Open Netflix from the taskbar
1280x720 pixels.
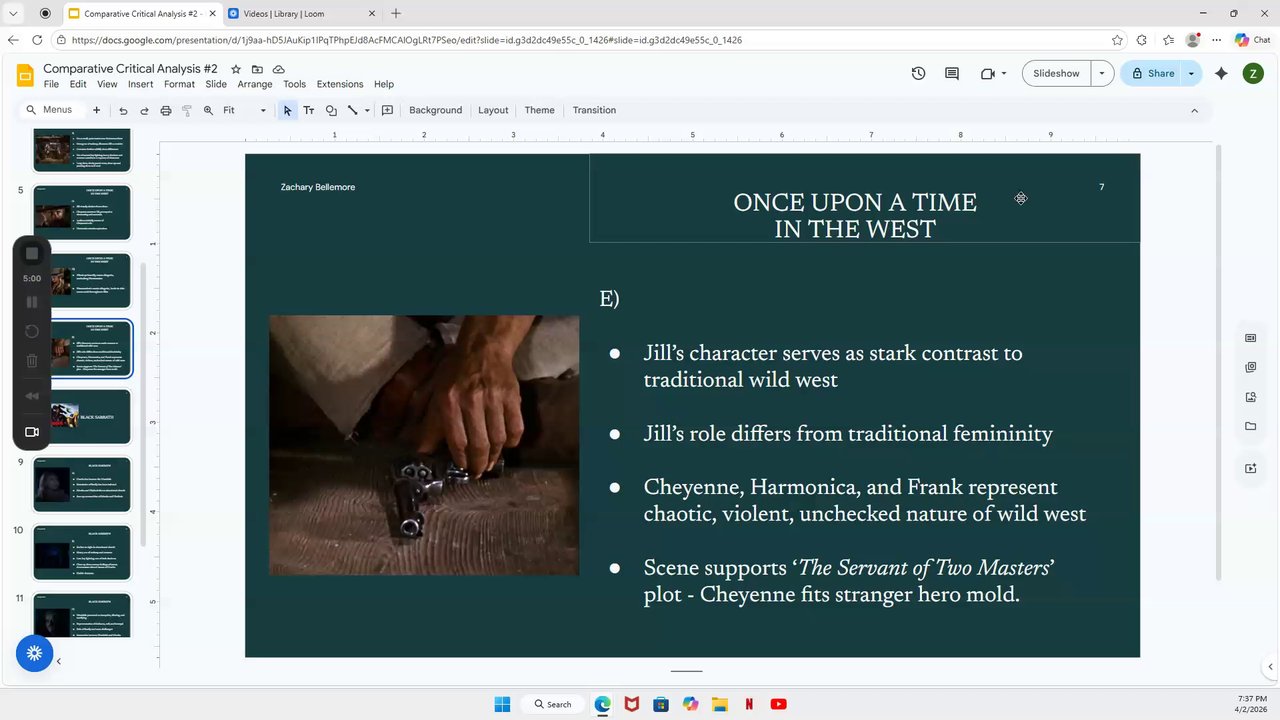point(749,704)
